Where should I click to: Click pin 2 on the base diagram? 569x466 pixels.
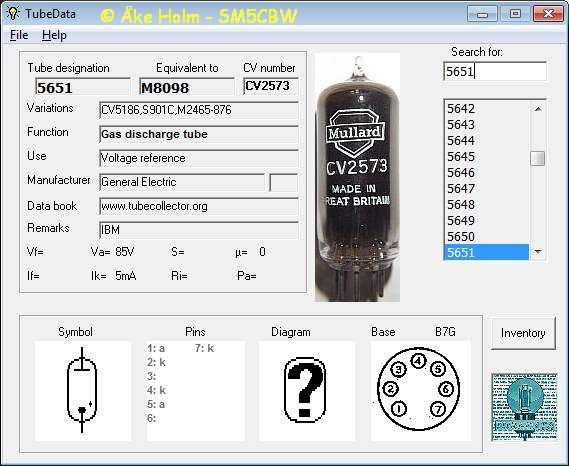[390, 389]
